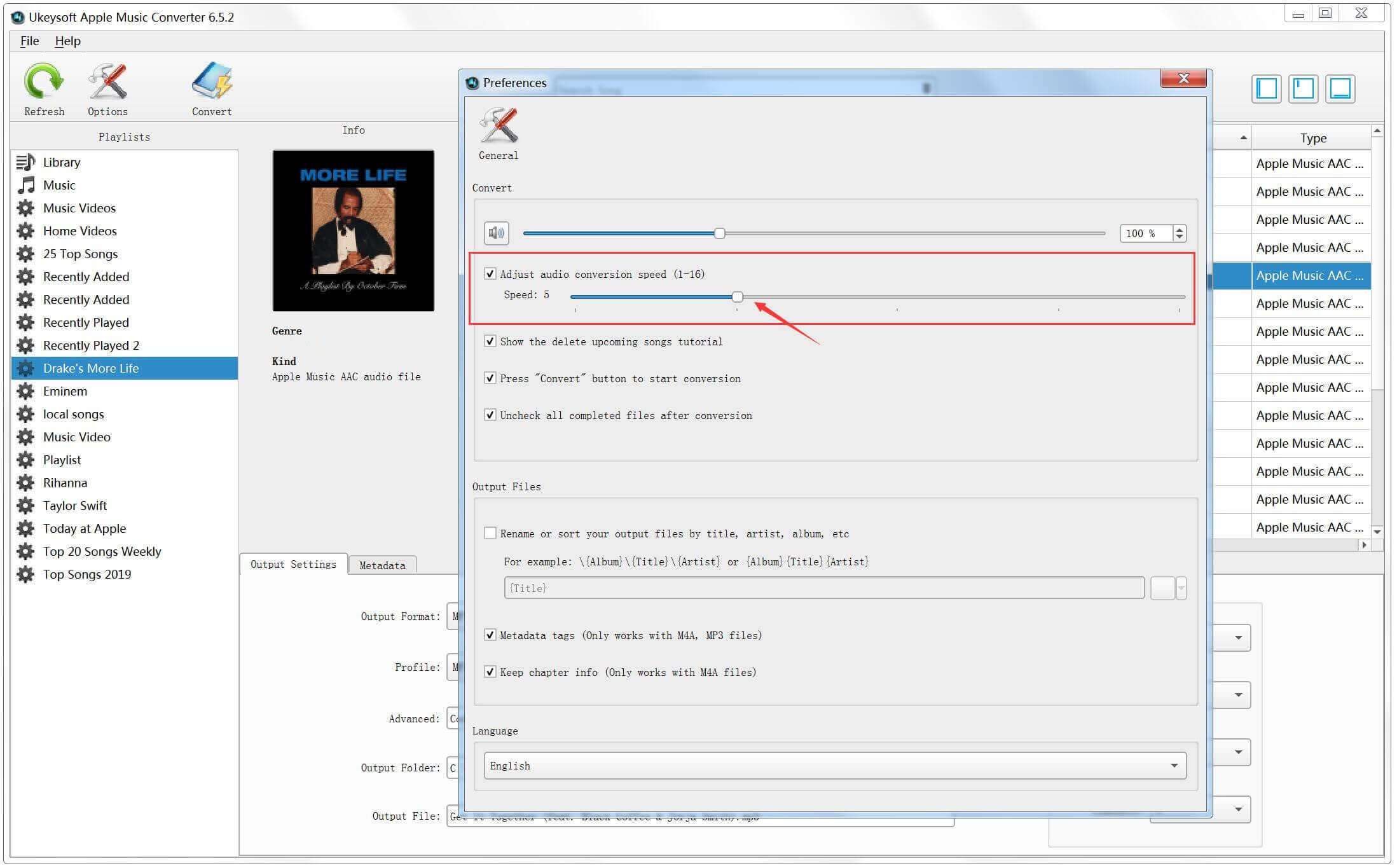Image resolution: width=1397 pixels, height=868 pixels.
Task: Select the Eminem playlist entry
Action: pos(64,391)
